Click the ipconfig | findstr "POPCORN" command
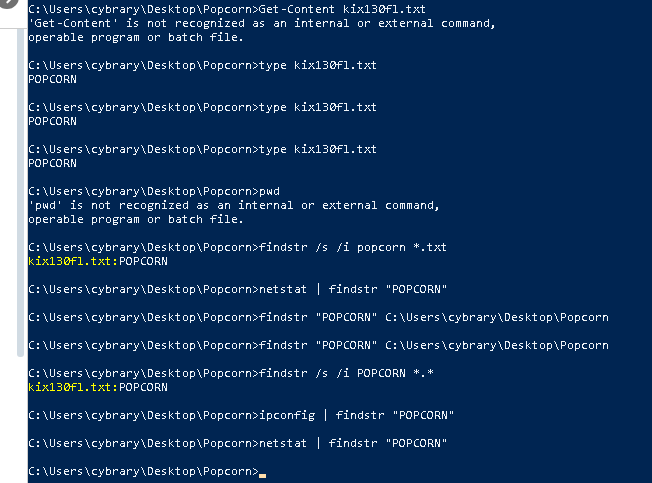The height and width of the screenshot is (483, 652). click(355, 415)
